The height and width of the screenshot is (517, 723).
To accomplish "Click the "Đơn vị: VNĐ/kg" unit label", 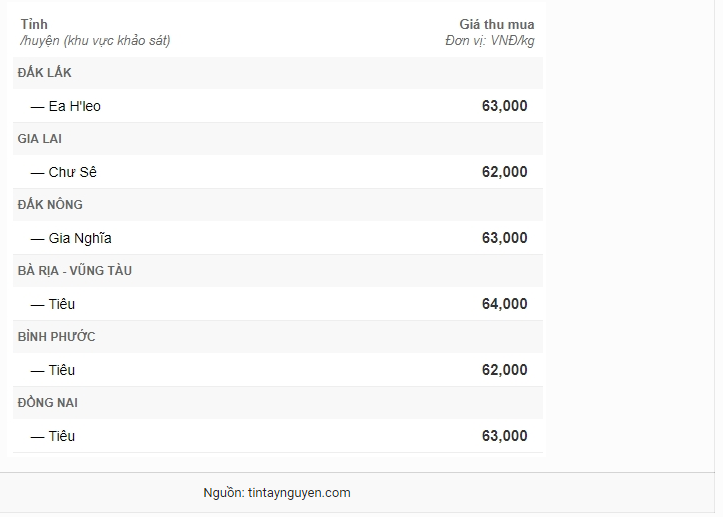I will (x=489, y=41).
